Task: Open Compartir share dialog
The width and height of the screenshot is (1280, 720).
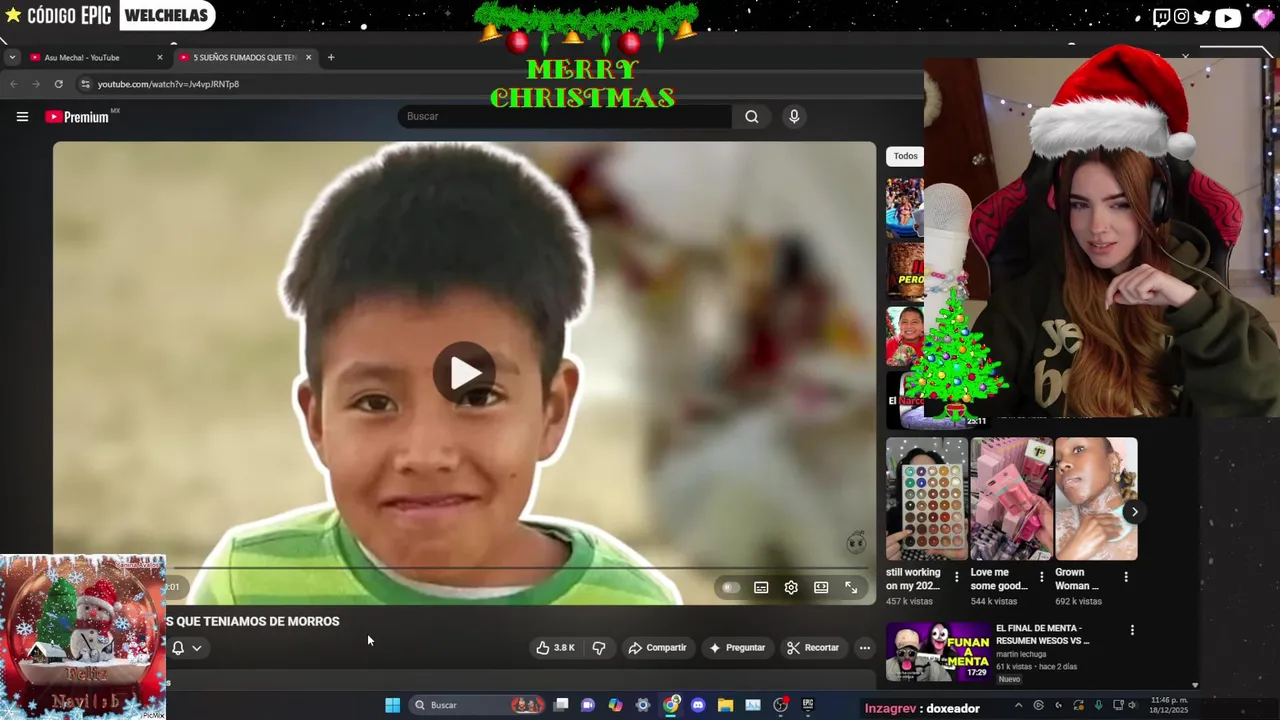Action: [x=657, y=648]
